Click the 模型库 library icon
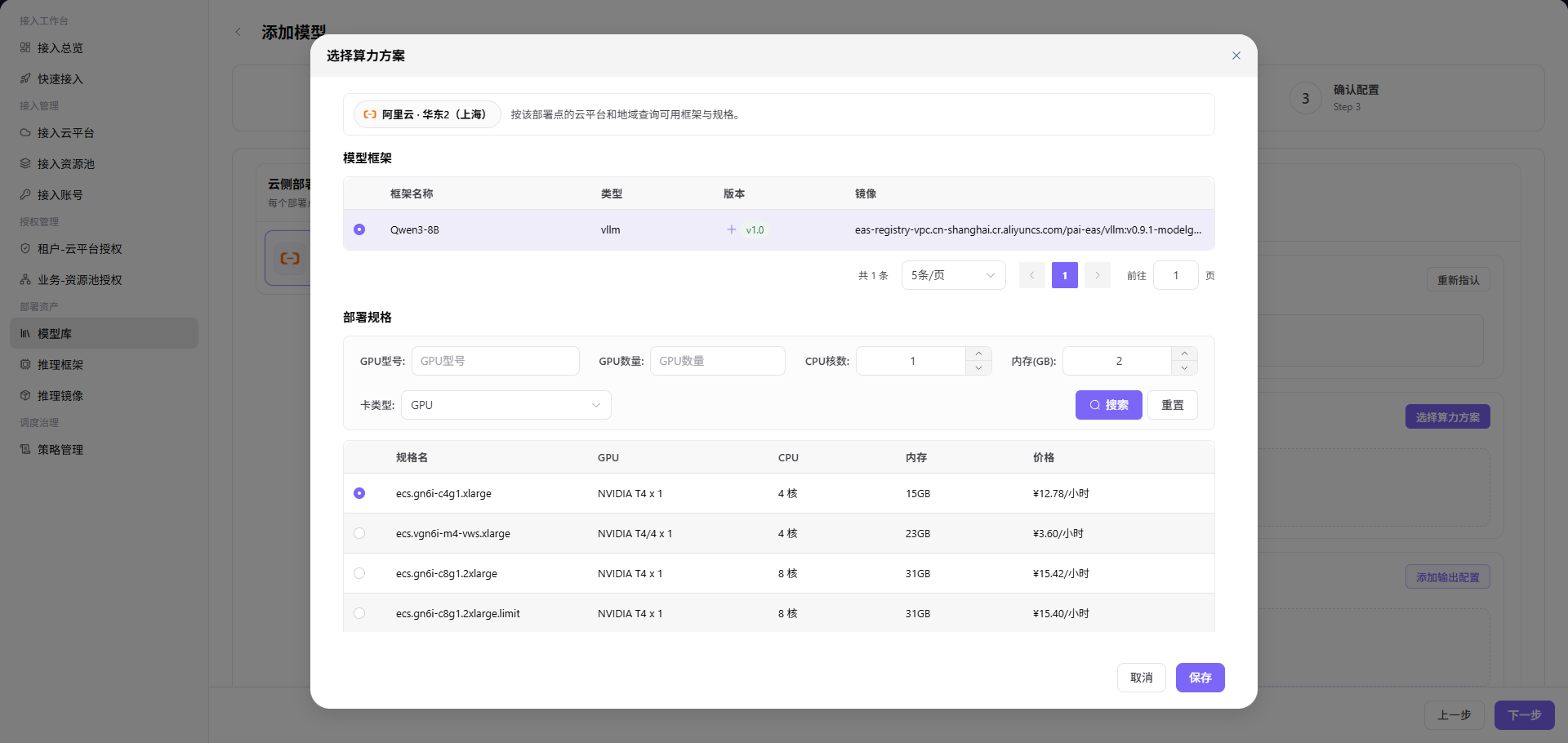 tap(25, 333)
